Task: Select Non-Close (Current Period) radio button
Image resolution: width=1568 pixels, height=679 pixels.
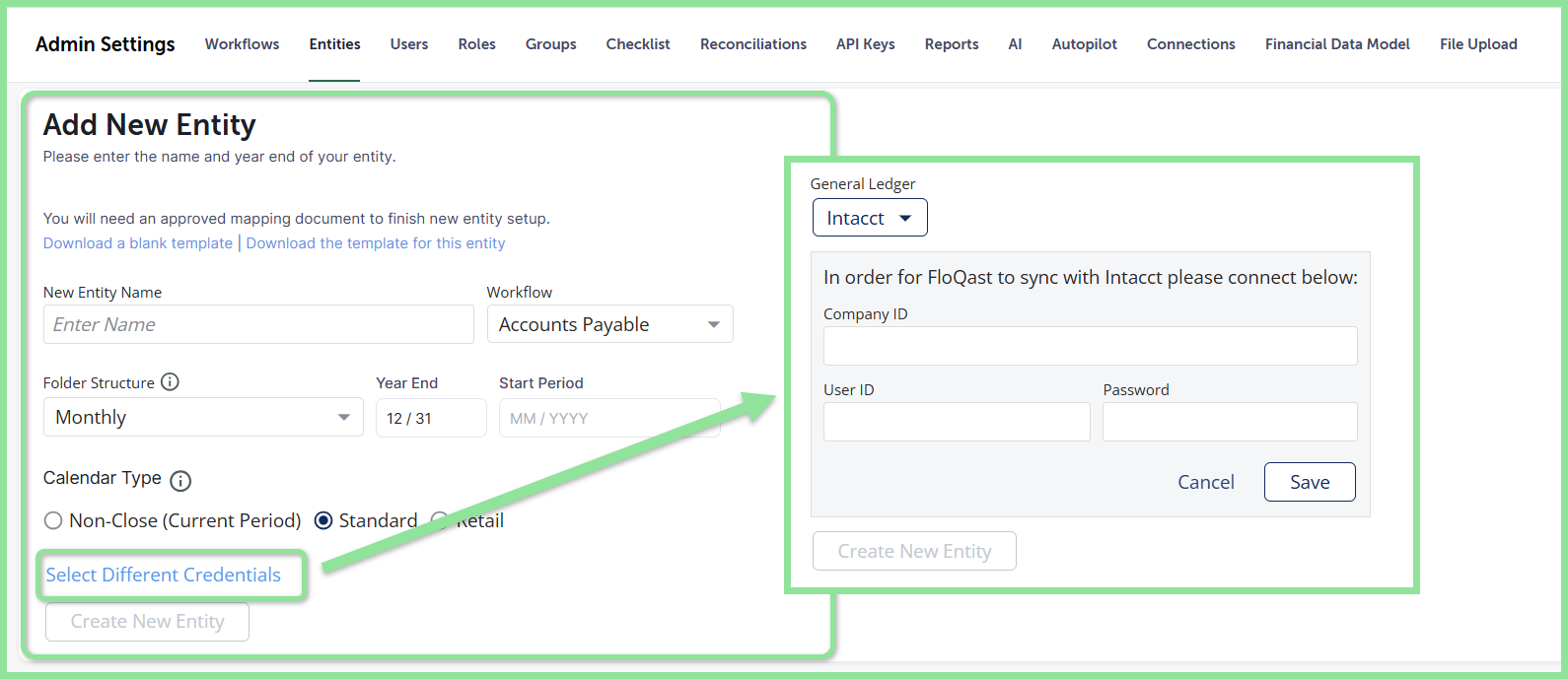Action: click(53, 520)
